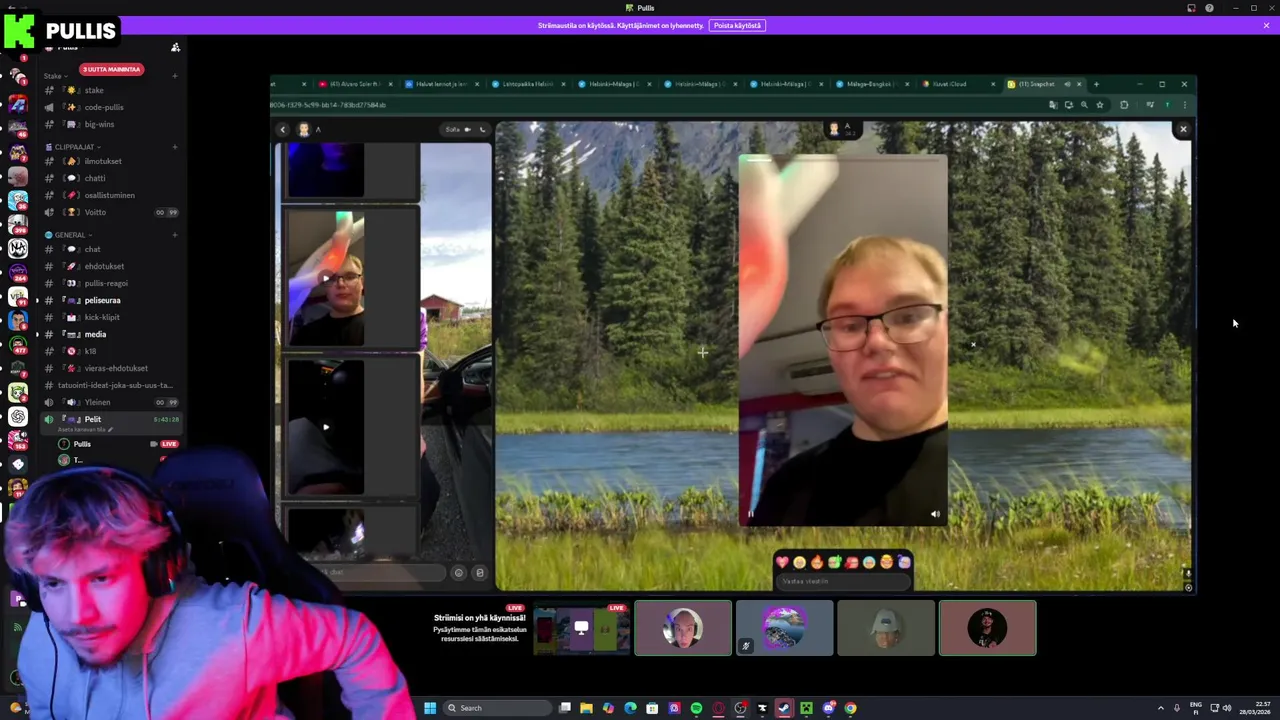Click 'Poista käytöstä' in the purple banner
This screenshot has height=720, width=1280.
(x=737, y=25)
